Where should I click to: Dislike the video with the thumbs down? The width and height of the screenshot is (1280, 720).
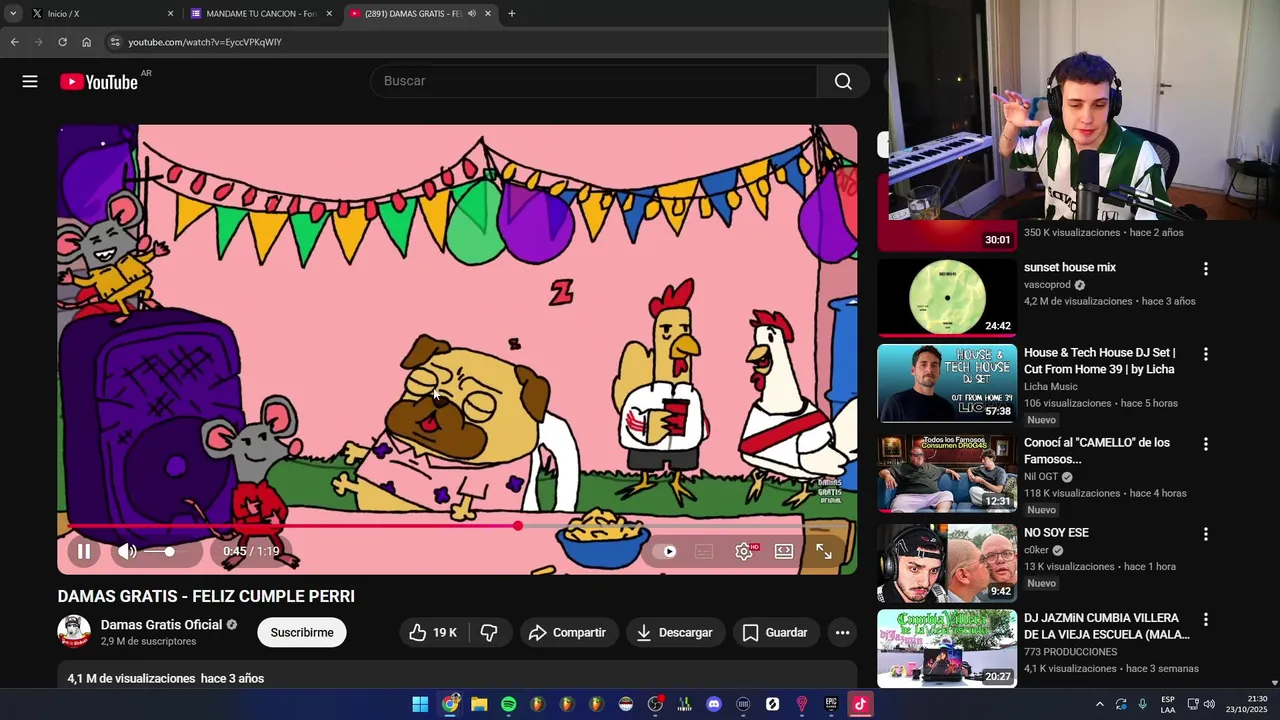coord(489,632)
